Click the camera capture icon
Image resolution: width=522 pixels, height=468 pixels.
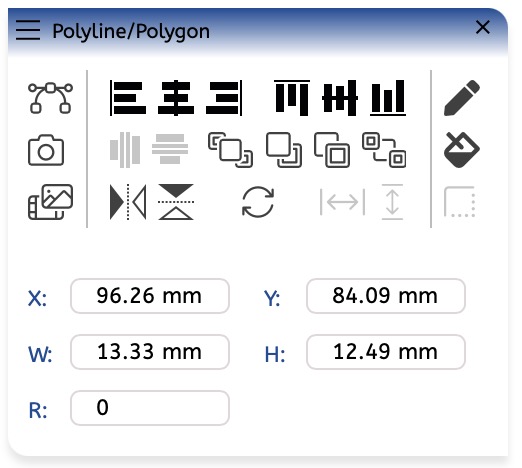[x=46, y=150]
